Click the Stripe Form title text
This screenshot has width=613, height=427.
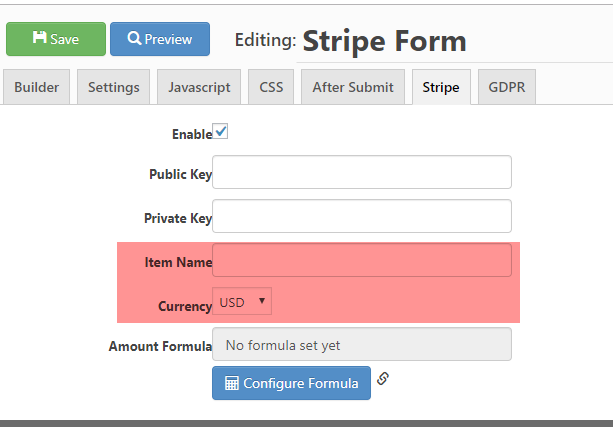coord(384,41)
